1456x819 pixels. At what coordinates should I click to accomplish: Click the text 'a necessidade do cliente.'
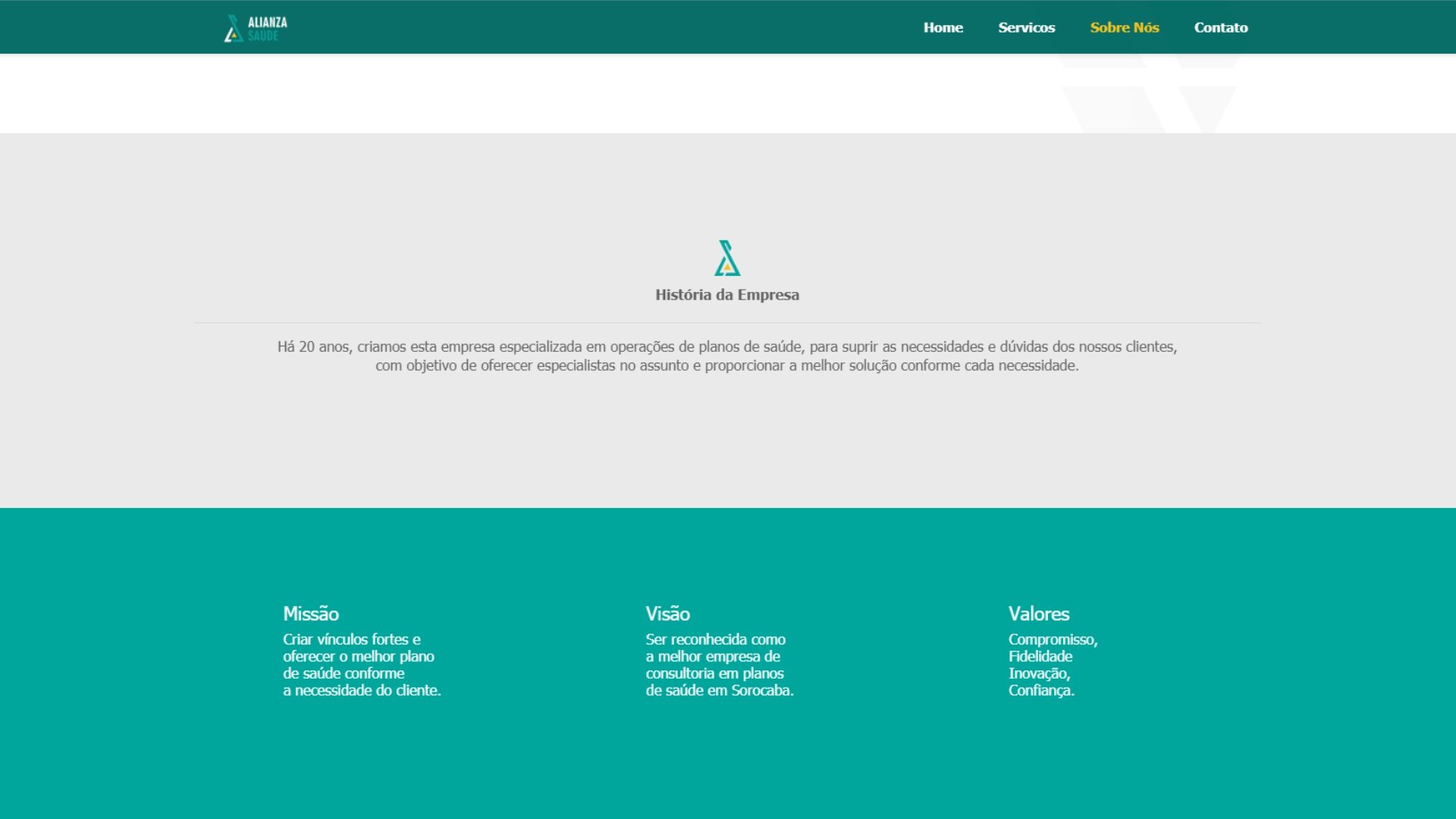362,690
